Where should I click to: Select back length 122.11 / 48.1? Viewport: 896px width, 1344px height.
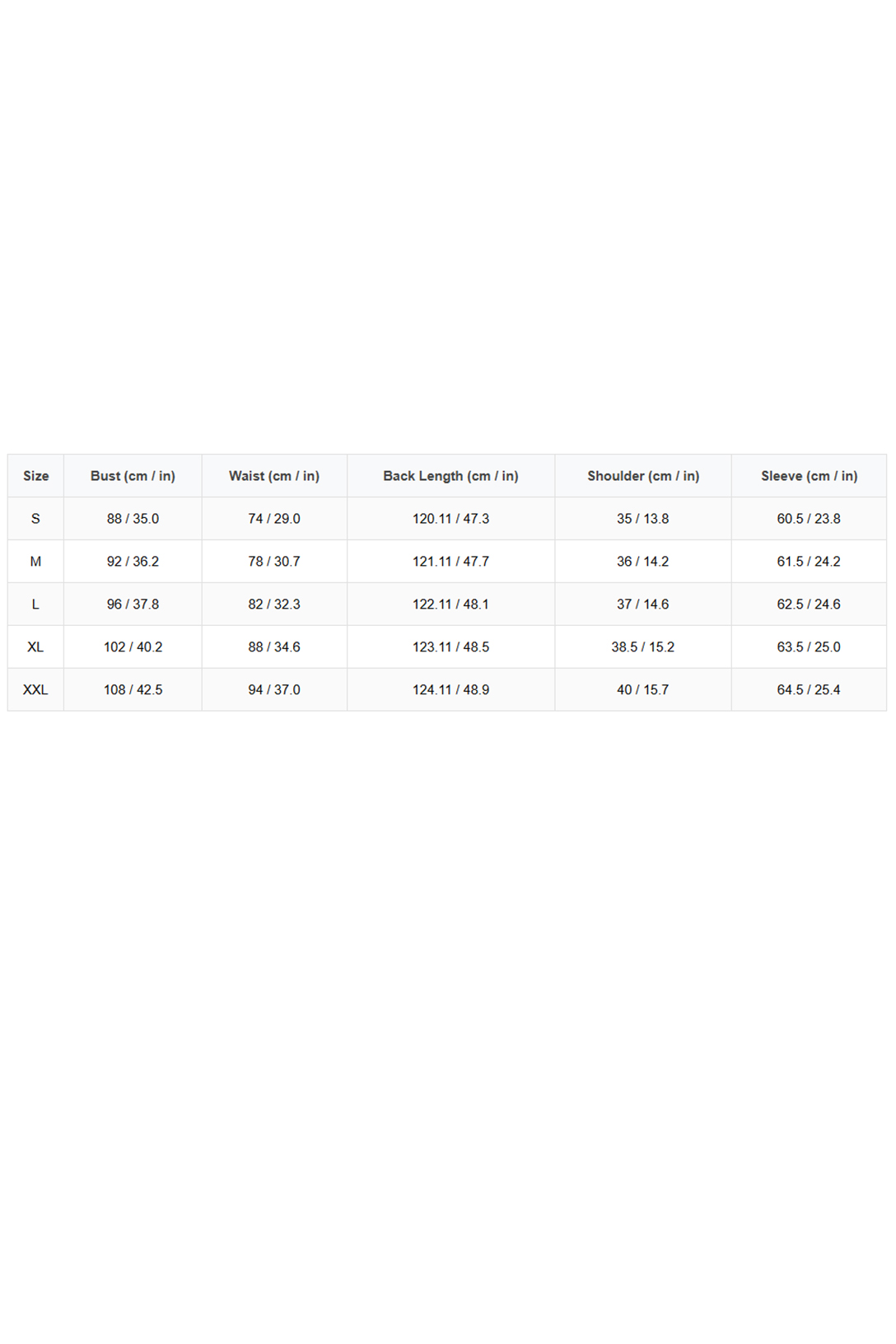click(x=450, y=604)
